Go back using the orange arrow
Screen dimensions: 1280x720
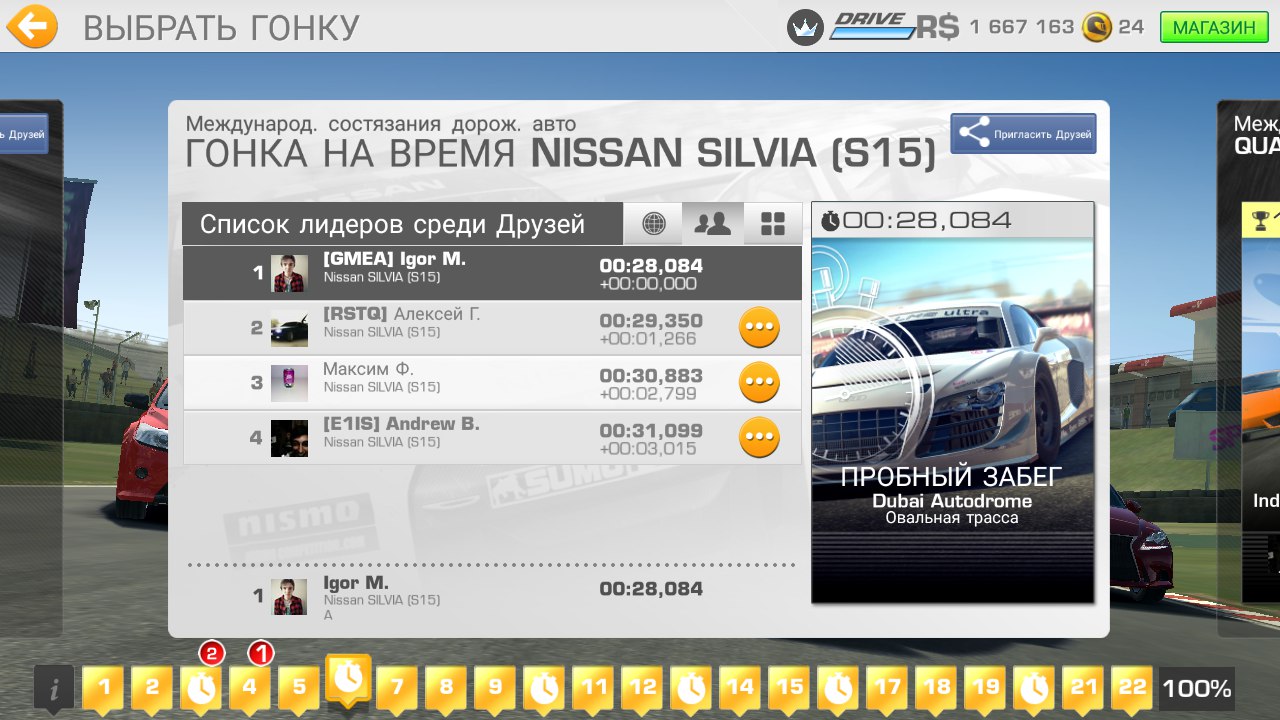coord(31,26)
